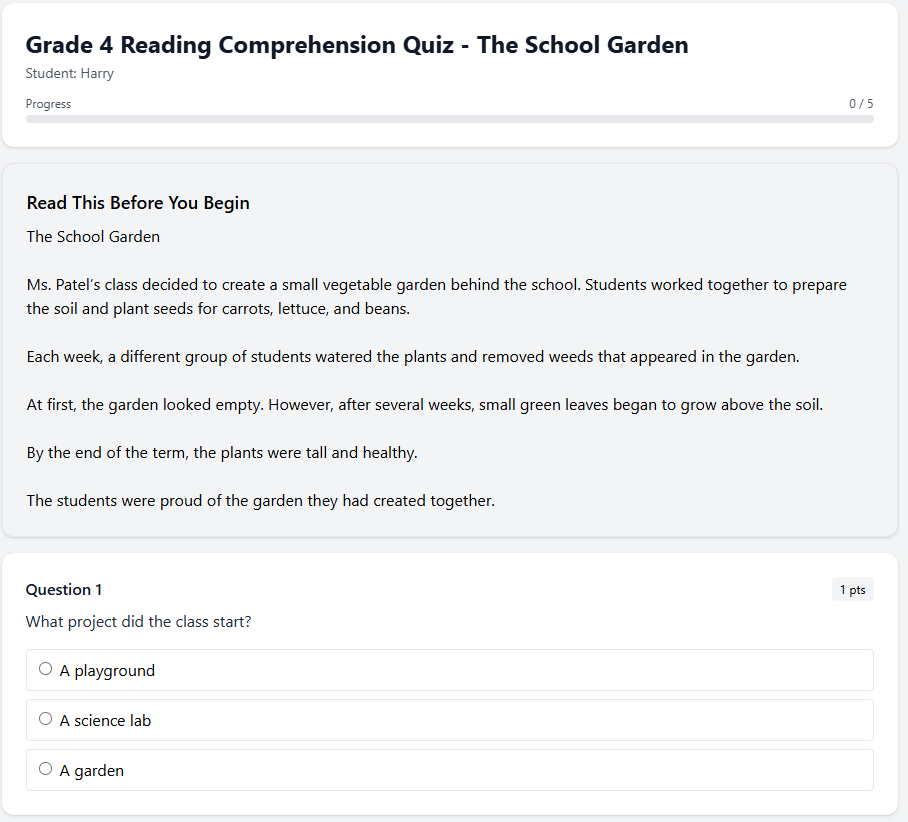The image size is (908, 822).
Task: Click the radio circle next to "A garden"
Action: point(45,768)
